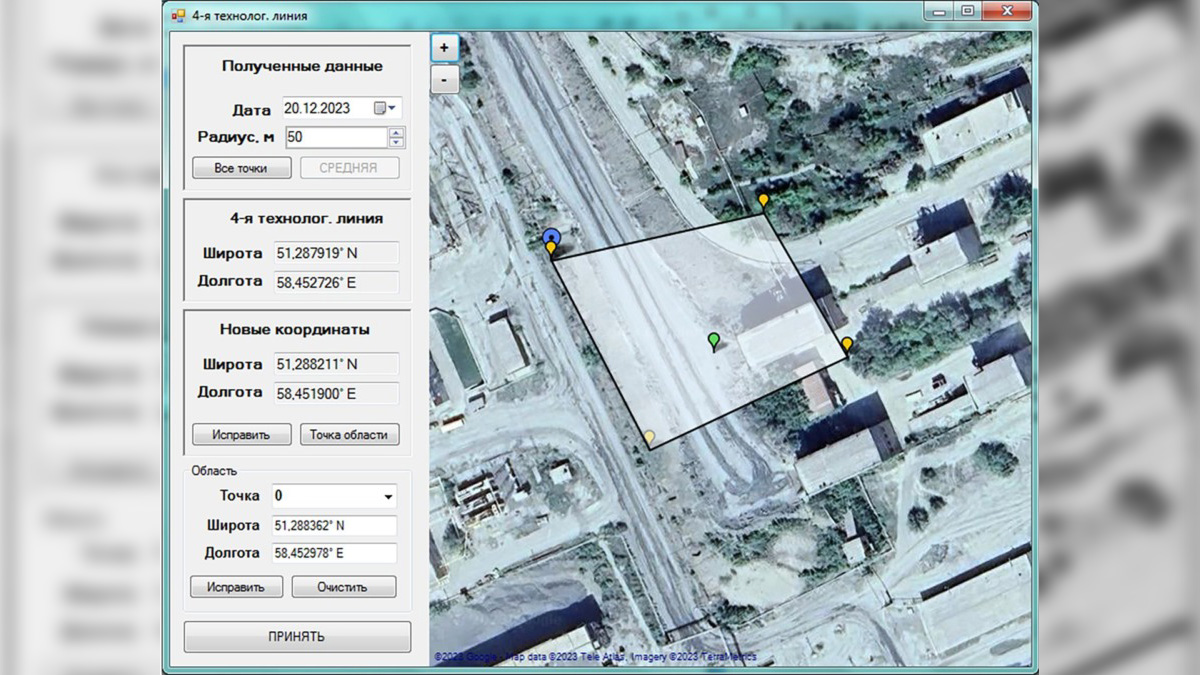Click the Широта field in Область section

(x=334, y=526)
